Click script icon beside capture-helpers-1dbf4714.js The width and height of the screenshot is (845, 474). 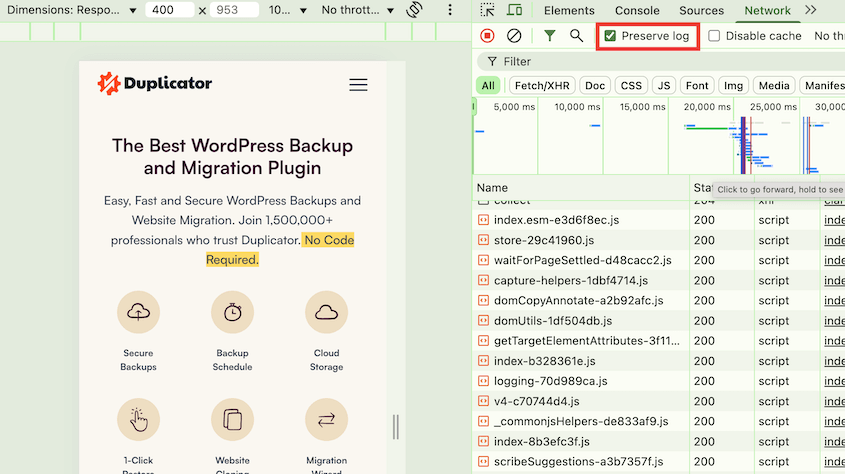[483, 281]
